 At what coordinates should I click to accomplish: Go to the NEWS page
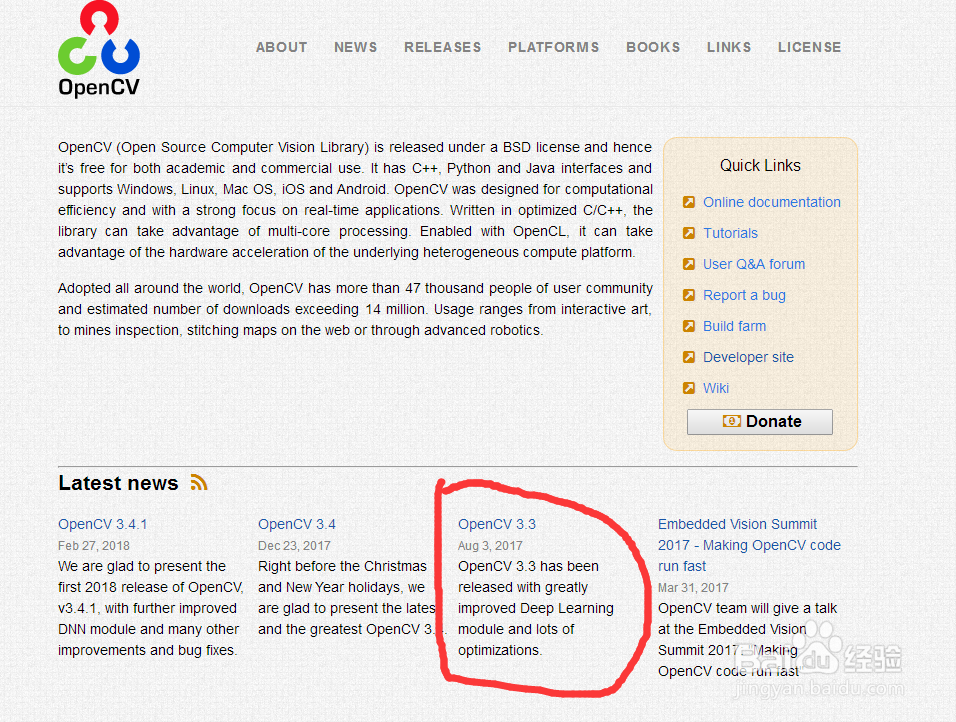355,47
